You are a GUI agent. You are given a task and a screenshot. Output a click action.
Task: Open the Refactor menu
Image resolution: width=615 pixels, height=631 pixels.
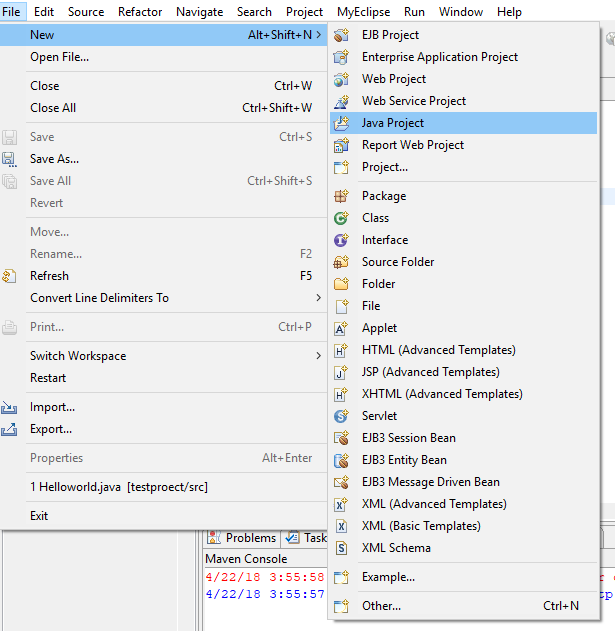click(x=140, y=12)
